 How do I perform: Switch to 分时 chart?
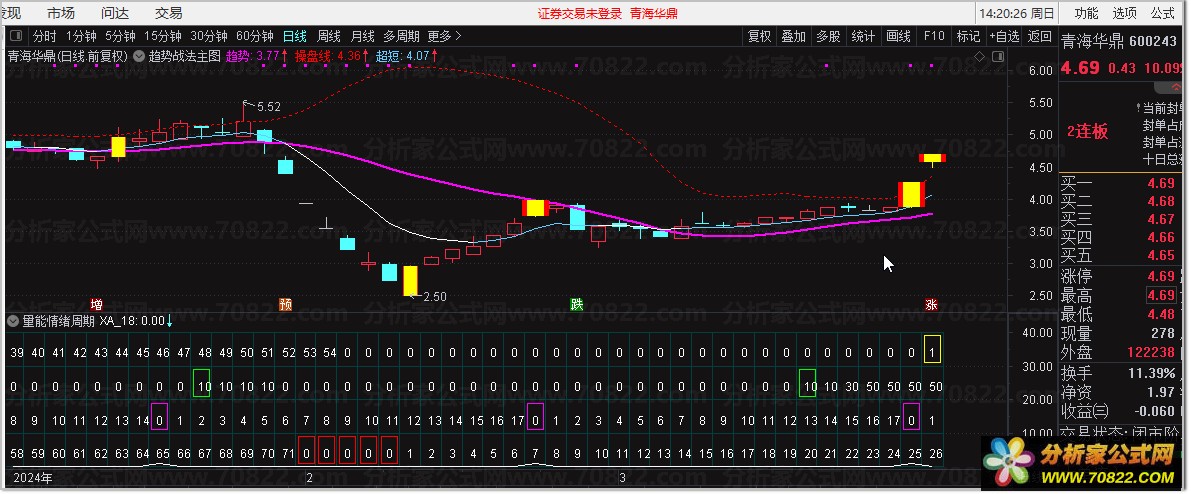click(45, 36)
